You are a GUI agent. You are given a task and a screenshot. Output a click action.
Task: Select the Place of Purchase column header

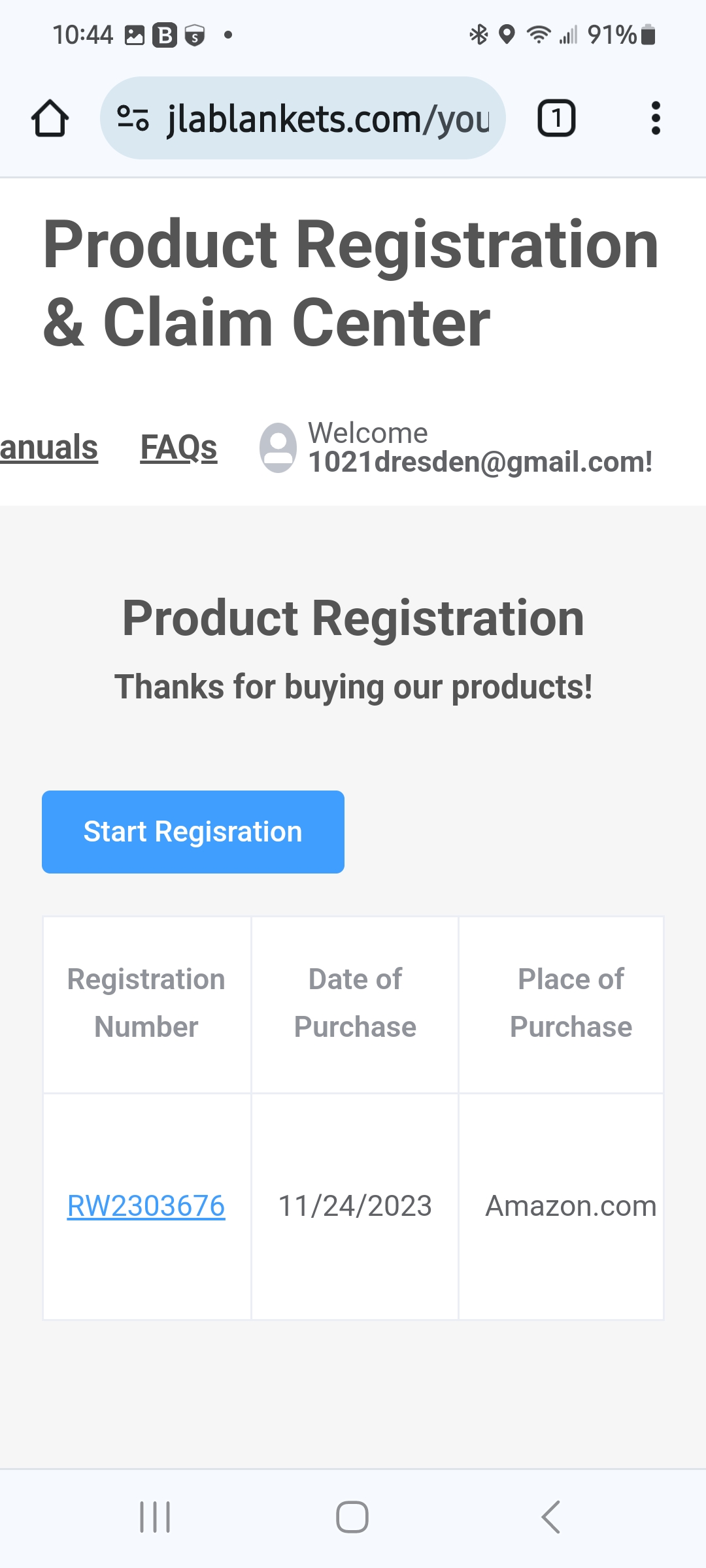[x=562, y=1004]
